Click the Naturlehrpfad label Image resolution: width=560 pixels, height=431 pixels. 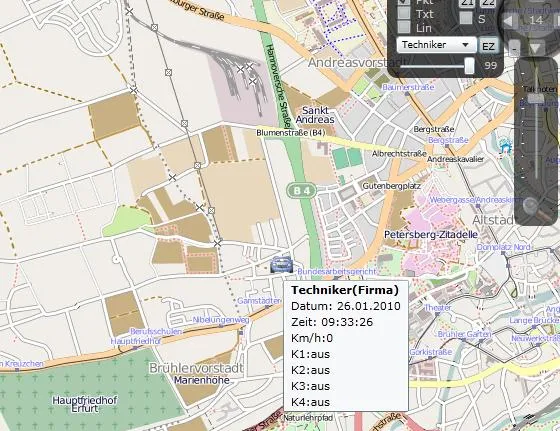(x=308, y=417)
